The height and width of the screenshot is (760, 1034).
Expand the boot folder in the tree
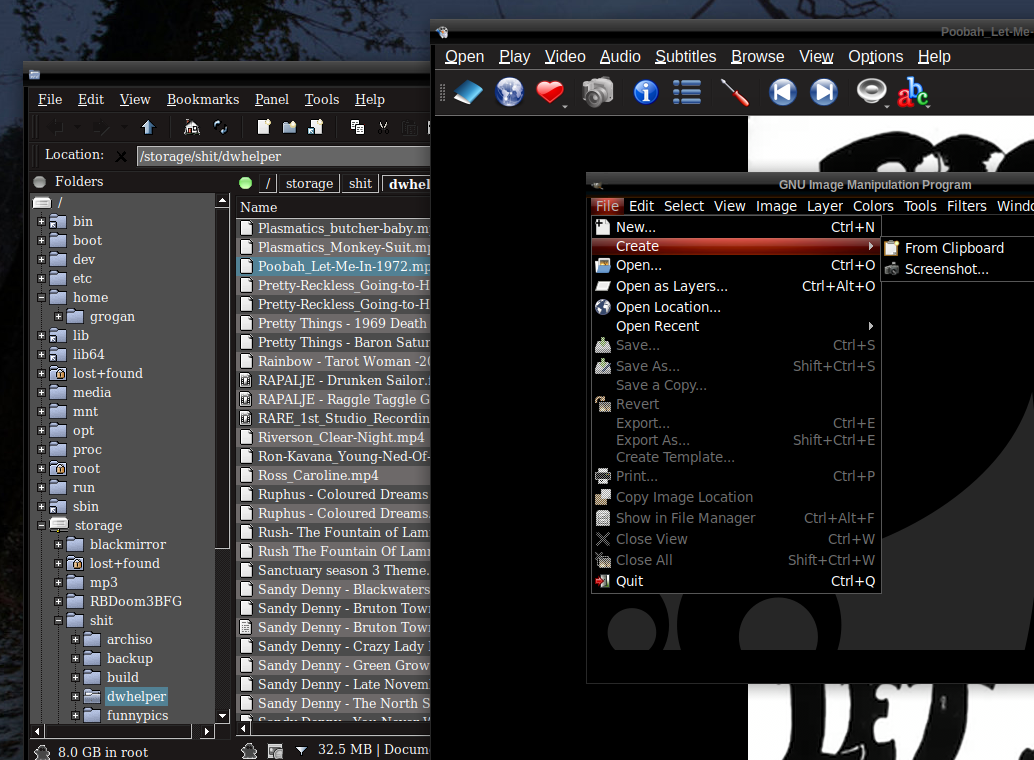tap(42, 241)
